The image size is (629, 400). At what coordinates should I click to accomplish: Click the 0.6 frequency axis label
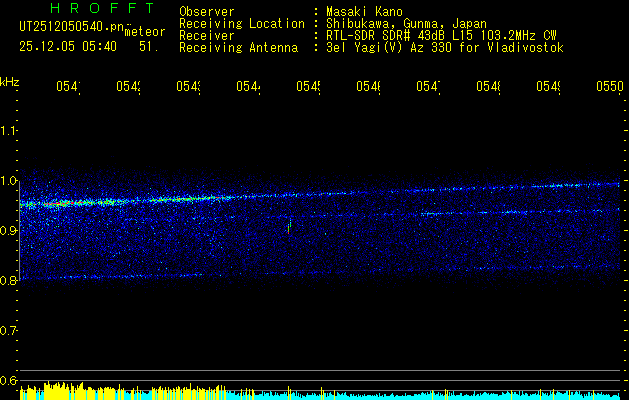coord(8,380)
